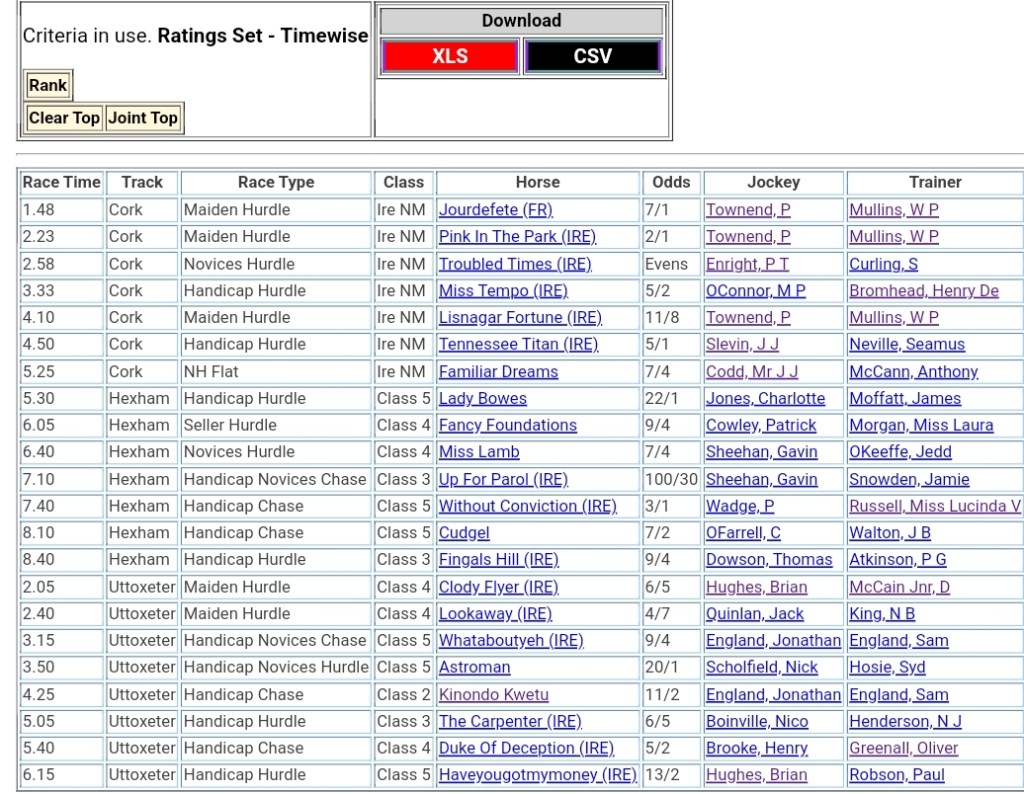Open the Tennessee Titan (IRE) horse link
This screenshot has height=794, width=1024.
[518, 344]
